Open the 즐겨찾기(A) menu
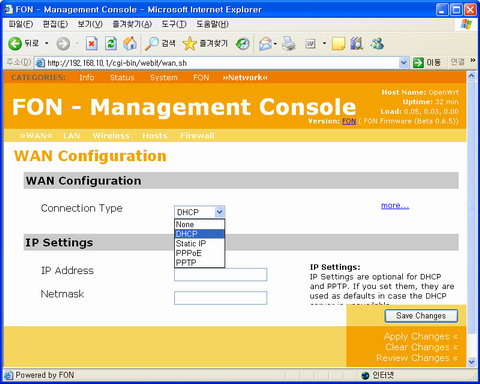This screenshot has width=480, height=384. (x=132, y=24)
